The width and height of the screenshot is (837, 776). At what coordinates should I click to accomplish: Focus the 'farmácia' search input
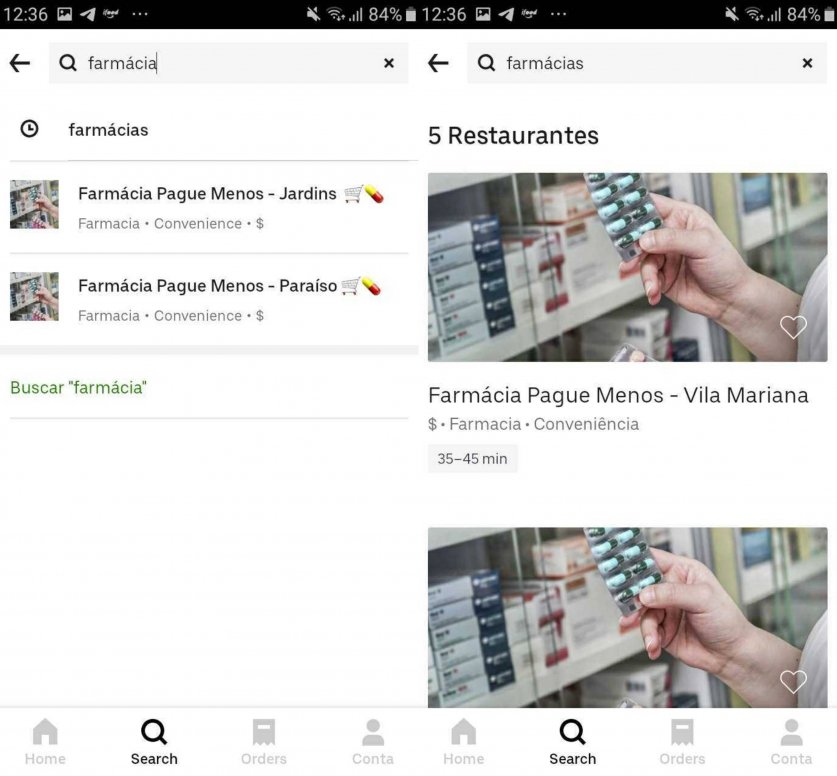tap(228, 63)
